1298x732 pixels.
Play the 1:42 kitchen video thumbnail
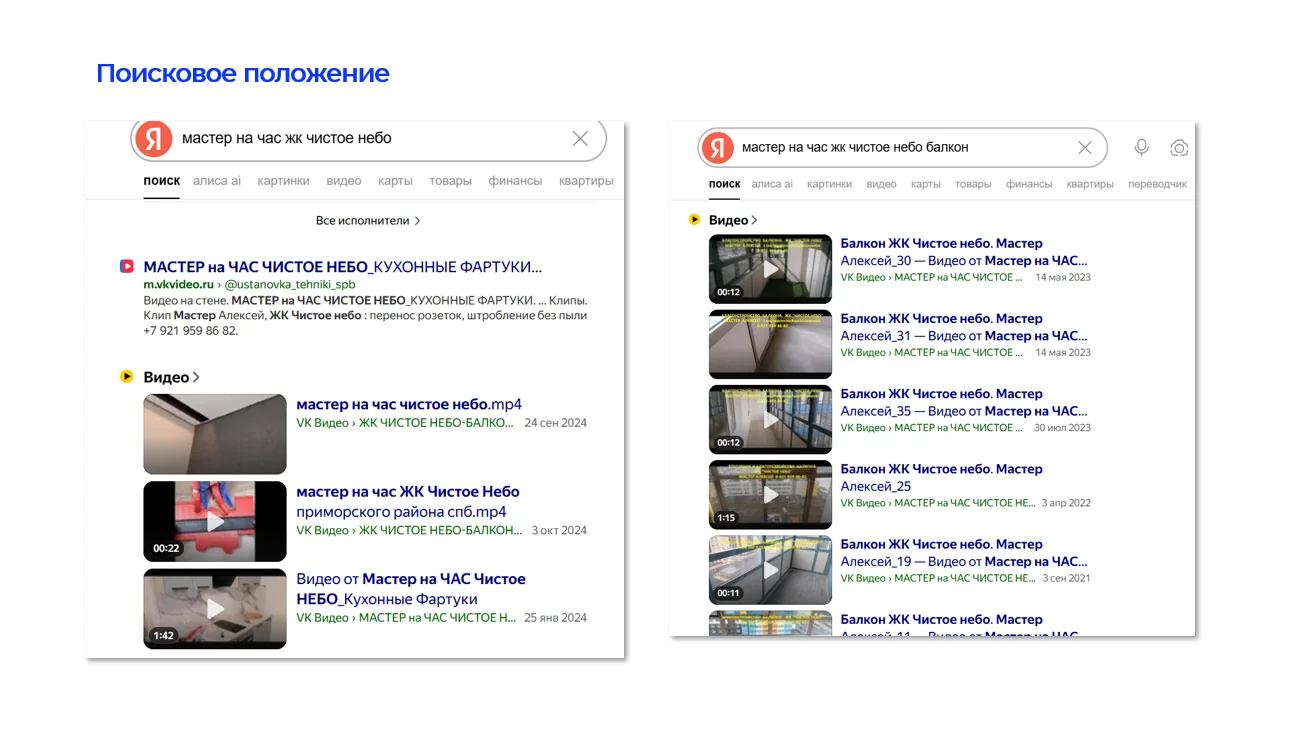pyautogui.click(x=215, y=609)
